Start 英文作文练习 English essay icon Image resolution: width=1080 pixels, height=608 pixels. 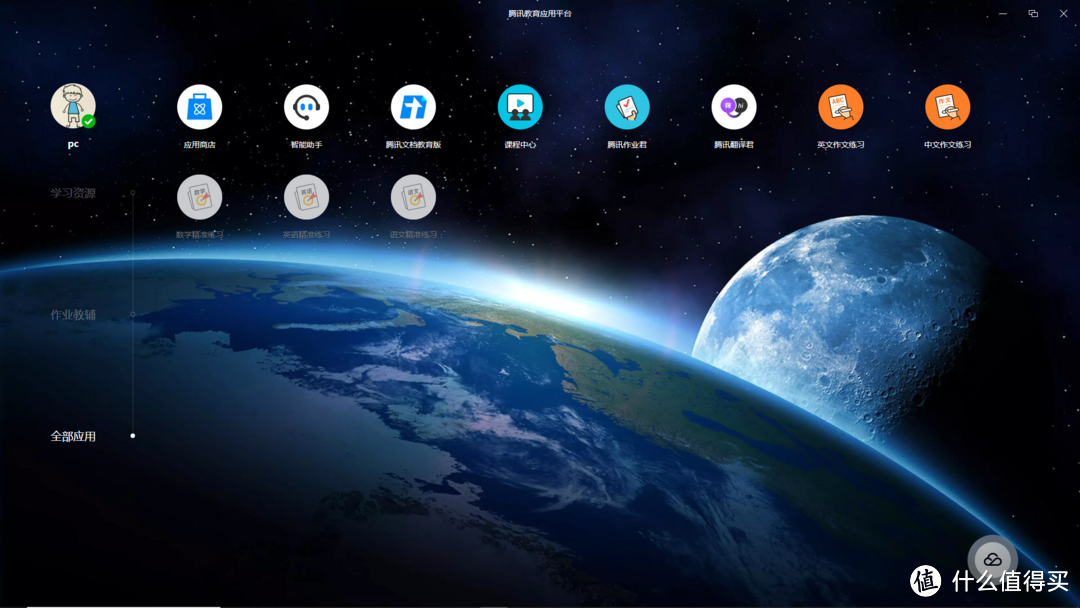coord(841,107)
